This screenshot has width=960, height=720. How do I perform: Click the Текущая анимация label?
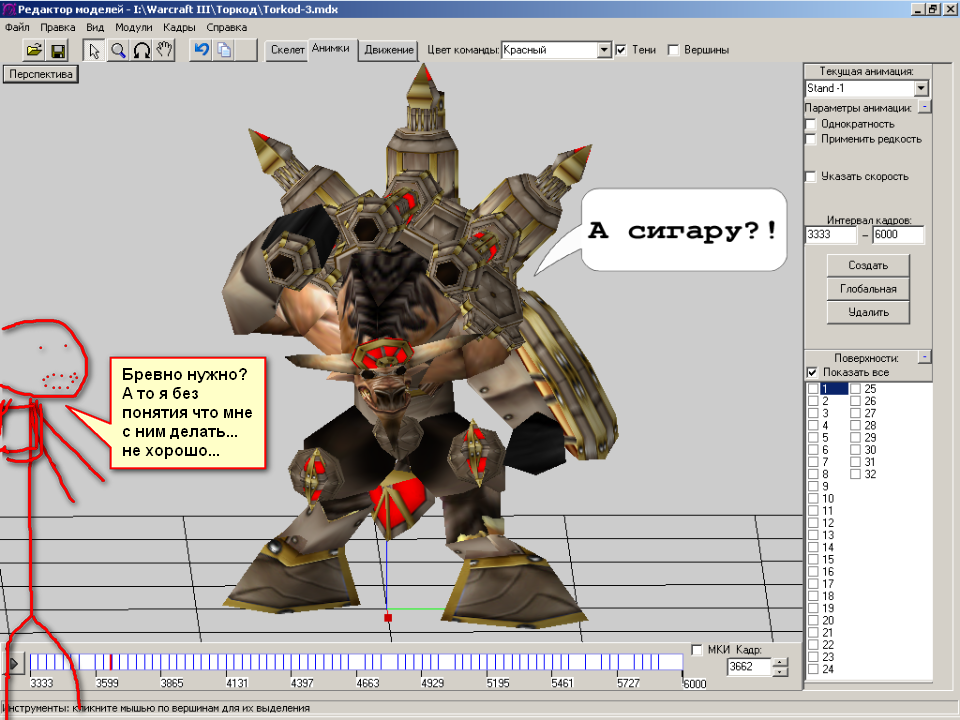click(x=866, y=72)
